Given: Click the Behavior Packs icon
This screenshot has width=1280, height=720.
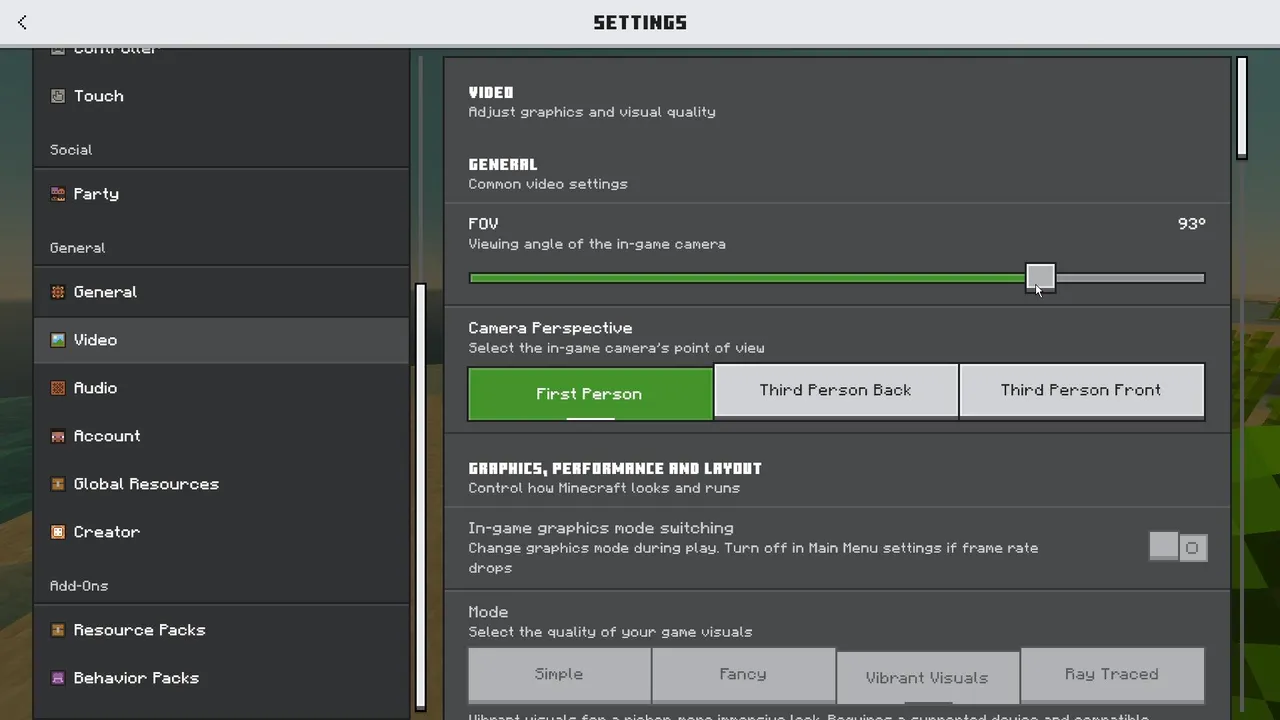Looking at the screenshot, I should (x=58, y=678).
